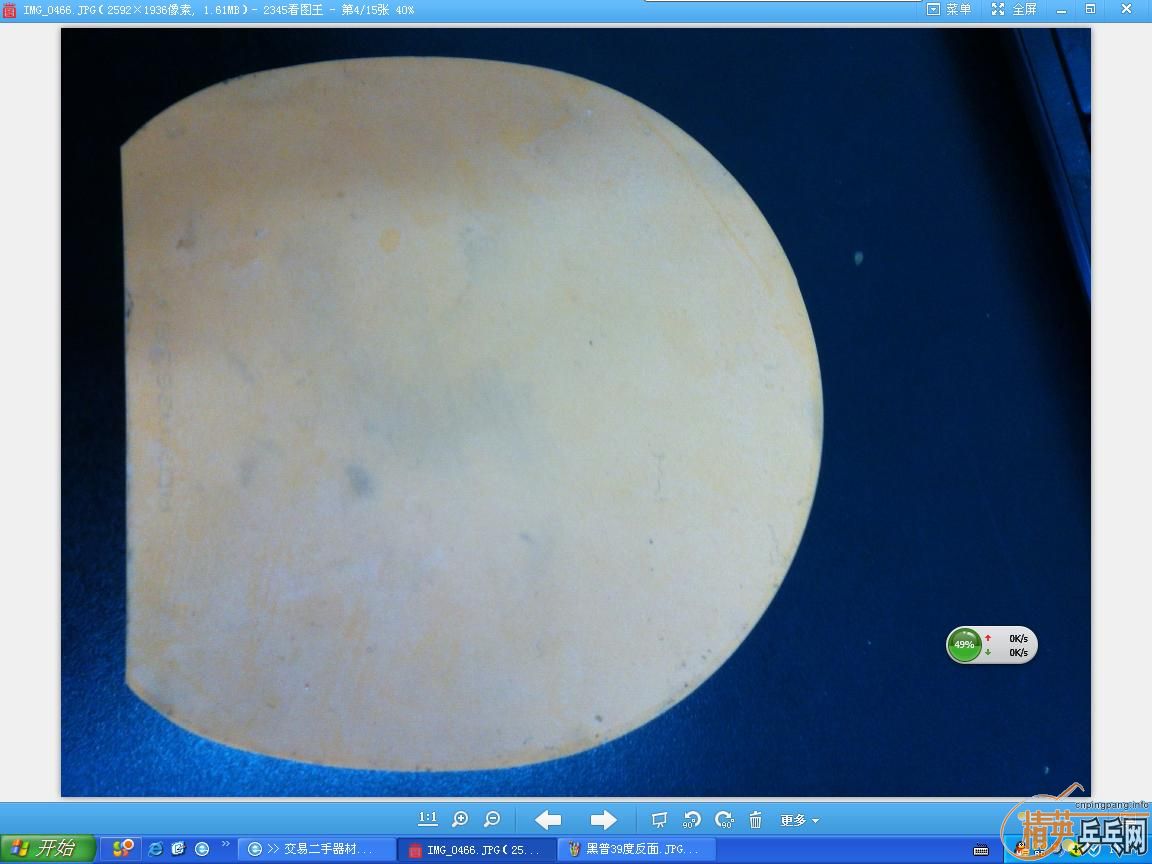Click the displayed paddle rubber photo
1152x864 pixels.
[x=470, y=410]
